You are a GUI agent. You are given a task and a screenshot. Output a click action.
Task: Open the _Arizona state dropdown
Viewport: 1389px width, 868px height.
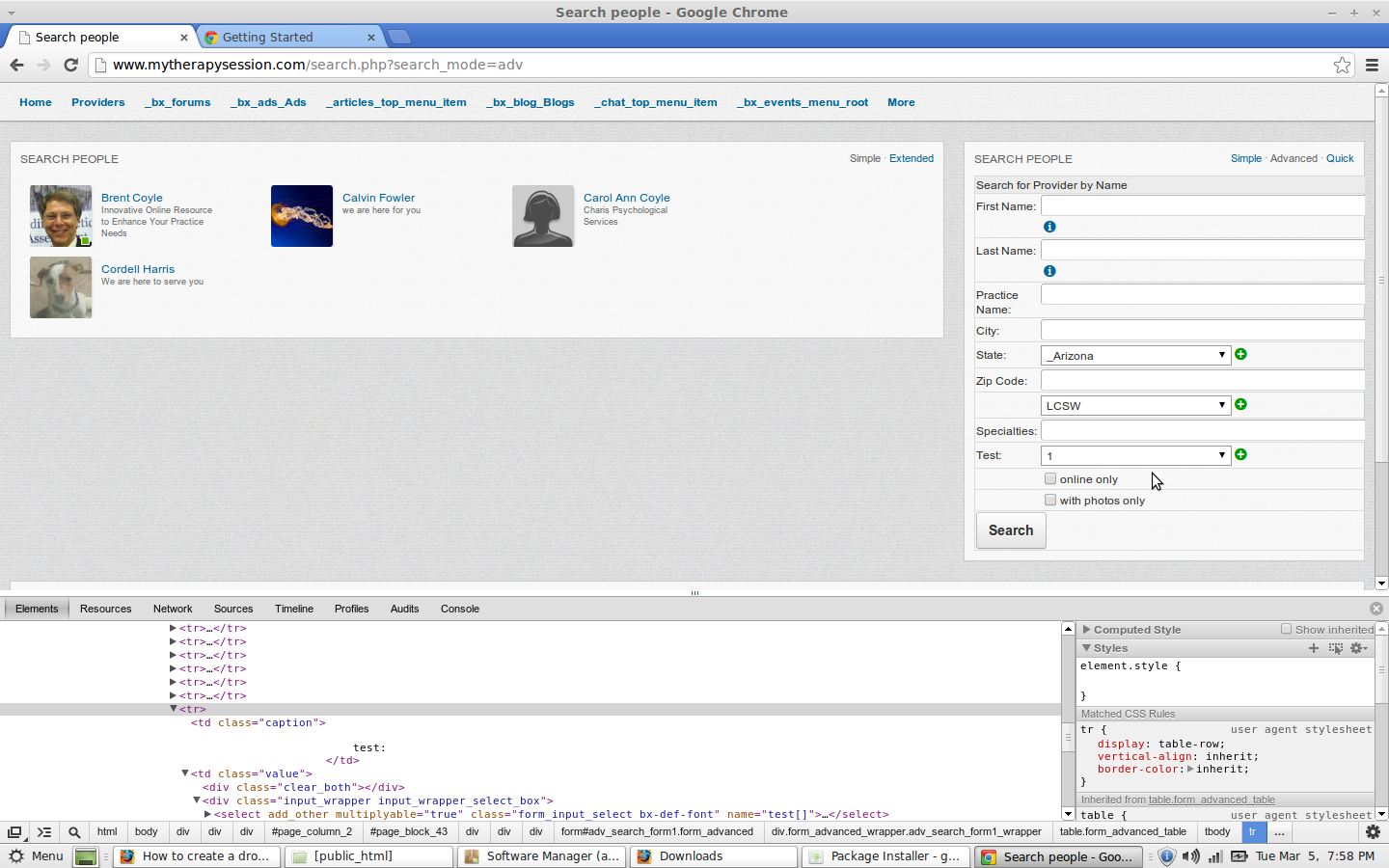pos(1135,355)
